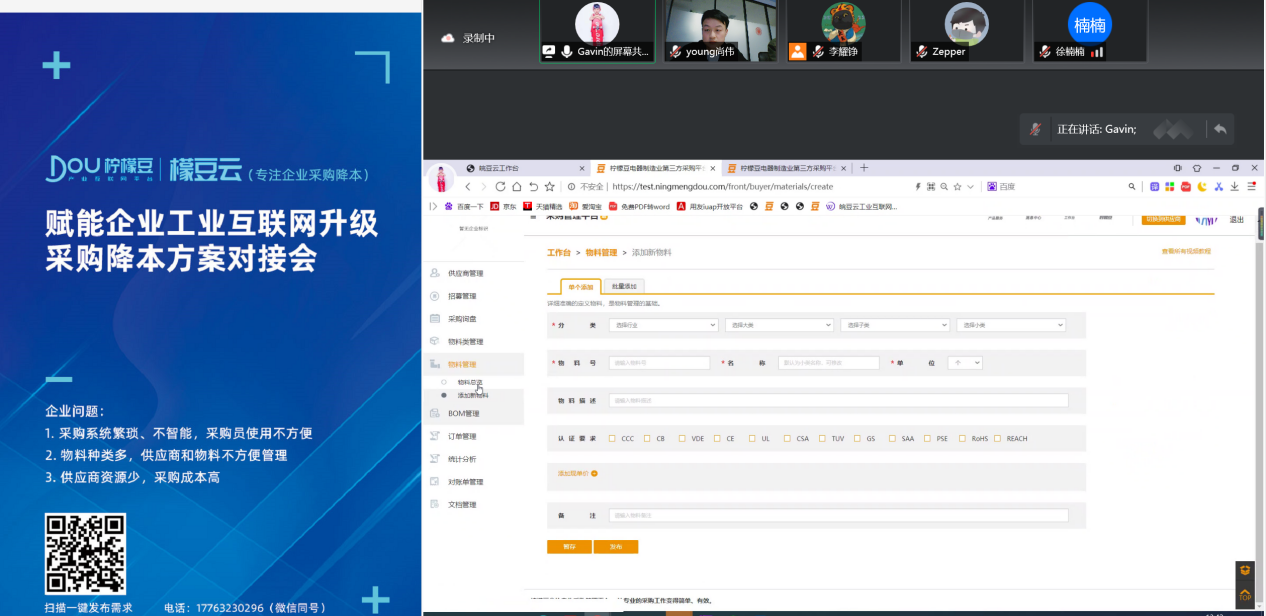Click the browser reload icon

500,186
